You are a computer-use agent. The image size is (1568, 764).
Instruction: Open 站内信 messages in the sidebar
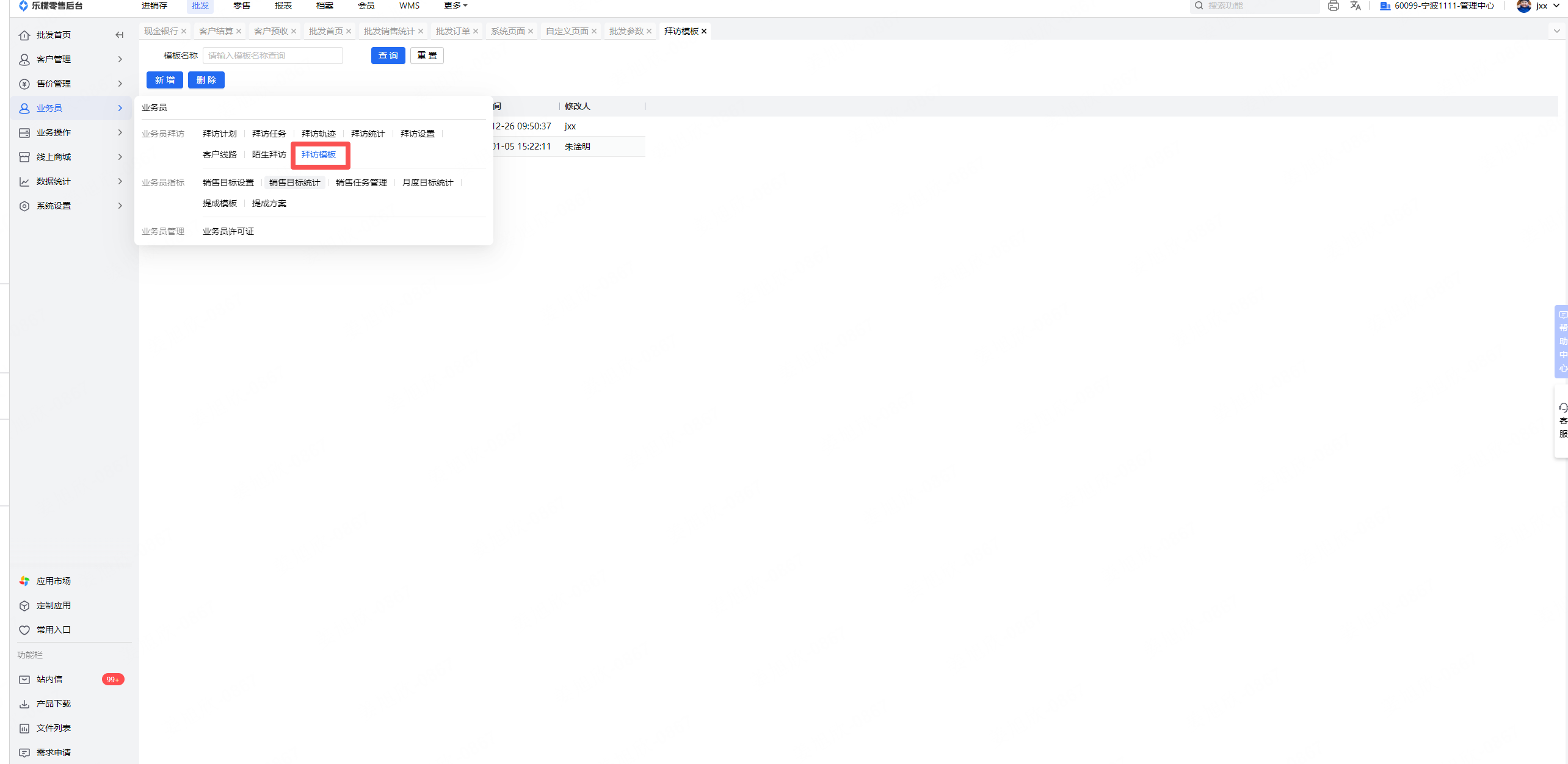[49, 679]
